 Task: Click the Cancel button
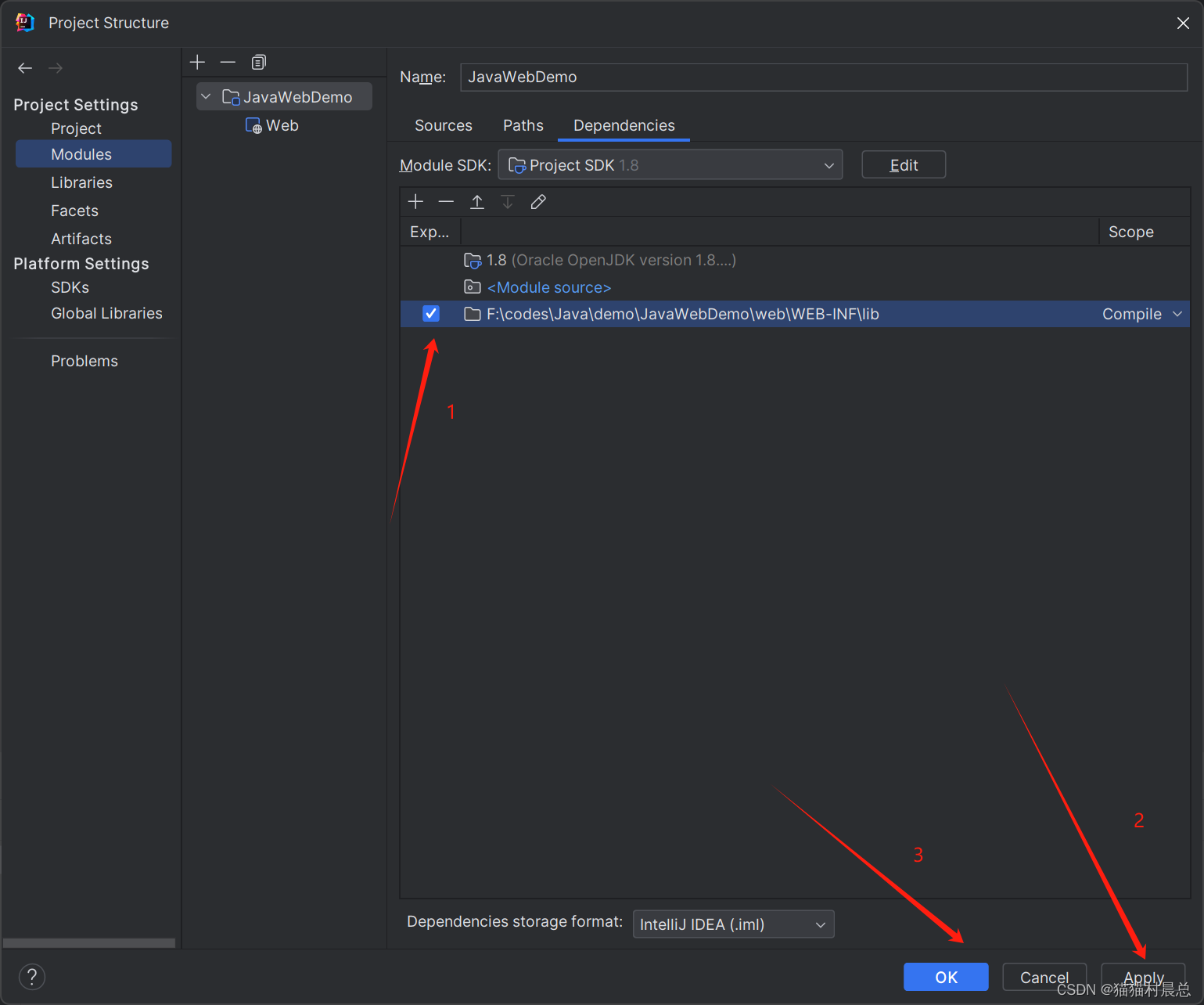click(1044, 977)
